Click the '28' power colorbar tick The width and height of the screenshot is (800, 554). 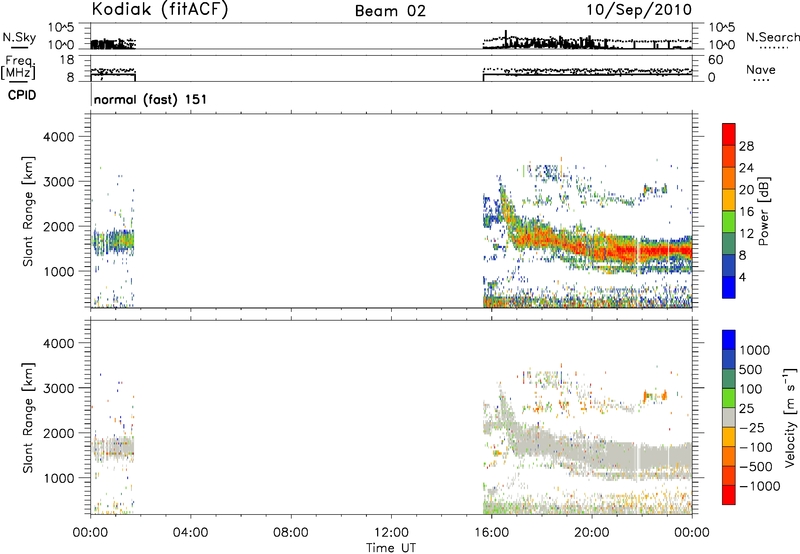coord(746,146)
